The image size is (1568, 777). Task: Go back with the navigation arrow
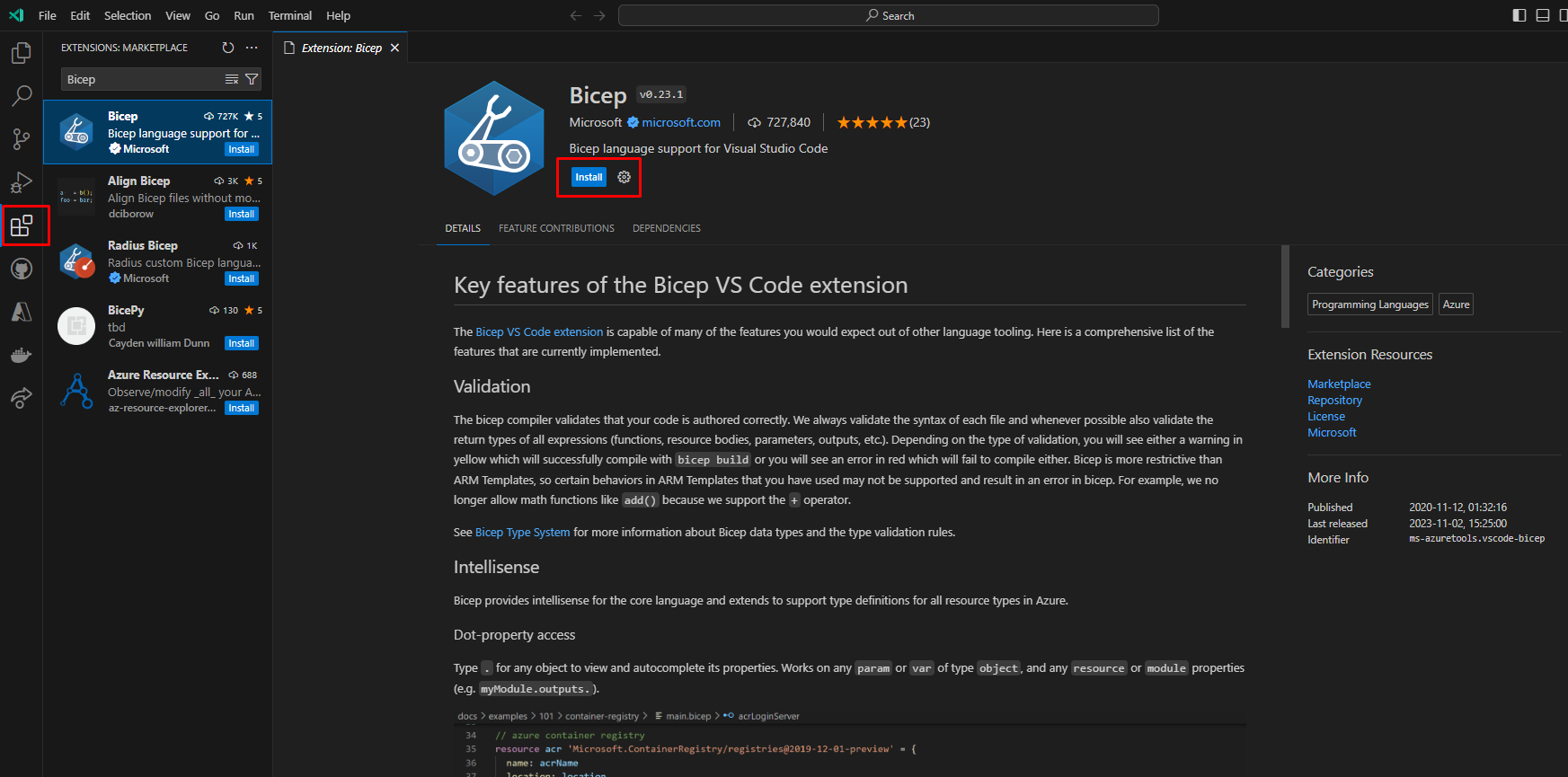[x=576, y=15]
